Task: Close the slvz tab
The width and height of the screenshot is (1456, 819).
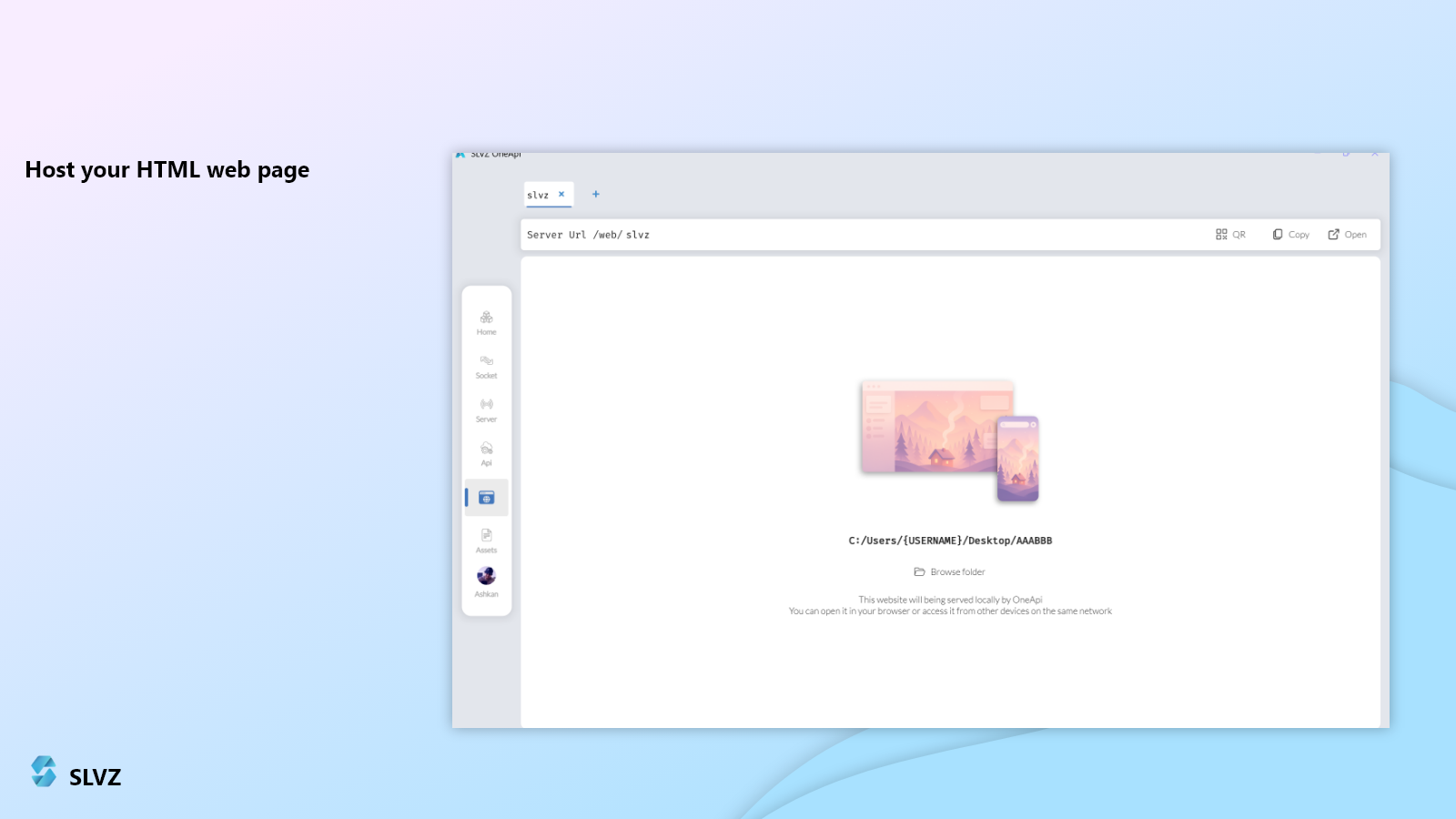Action: [x=561, y=194]
